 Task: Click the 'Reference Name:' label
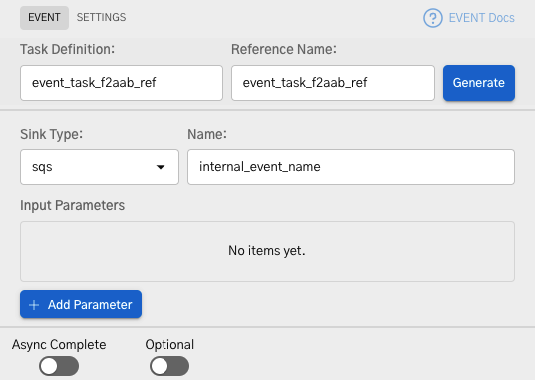coord(284,49)
